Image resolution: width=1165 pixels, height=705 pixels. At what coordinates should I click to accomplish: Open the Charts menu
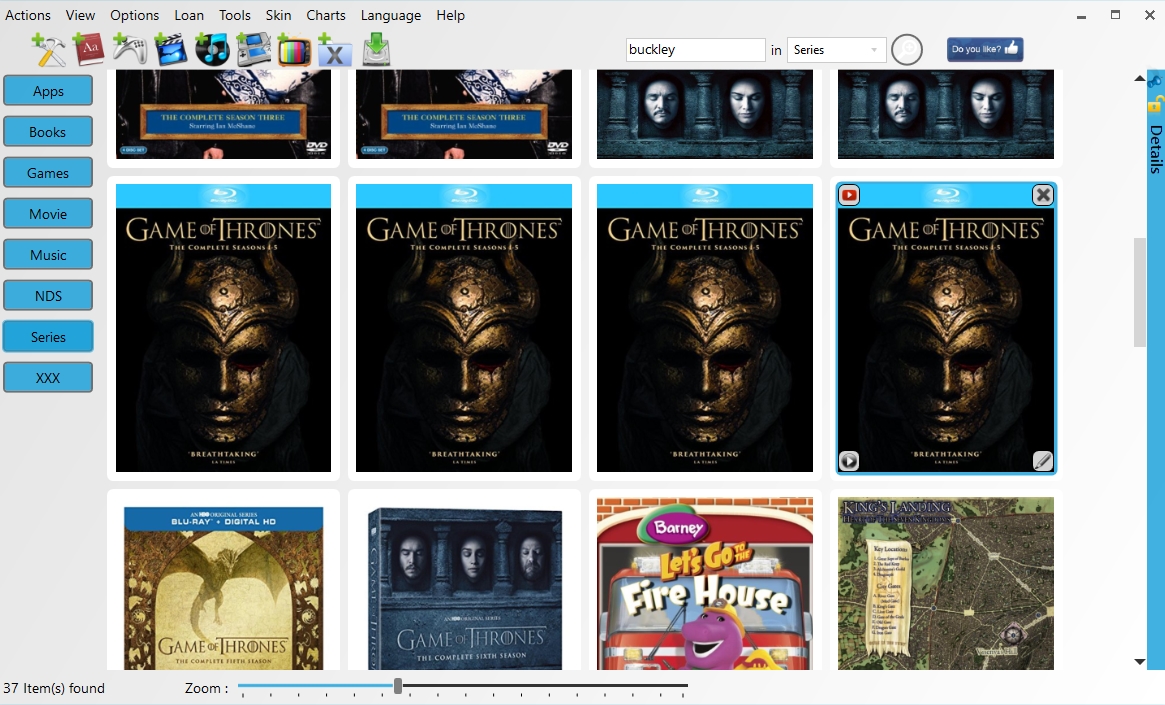(x=326, y=15)
